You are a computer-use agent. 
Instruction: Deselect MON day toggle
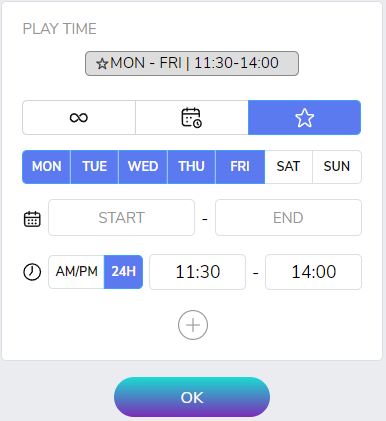coord(46,167)
